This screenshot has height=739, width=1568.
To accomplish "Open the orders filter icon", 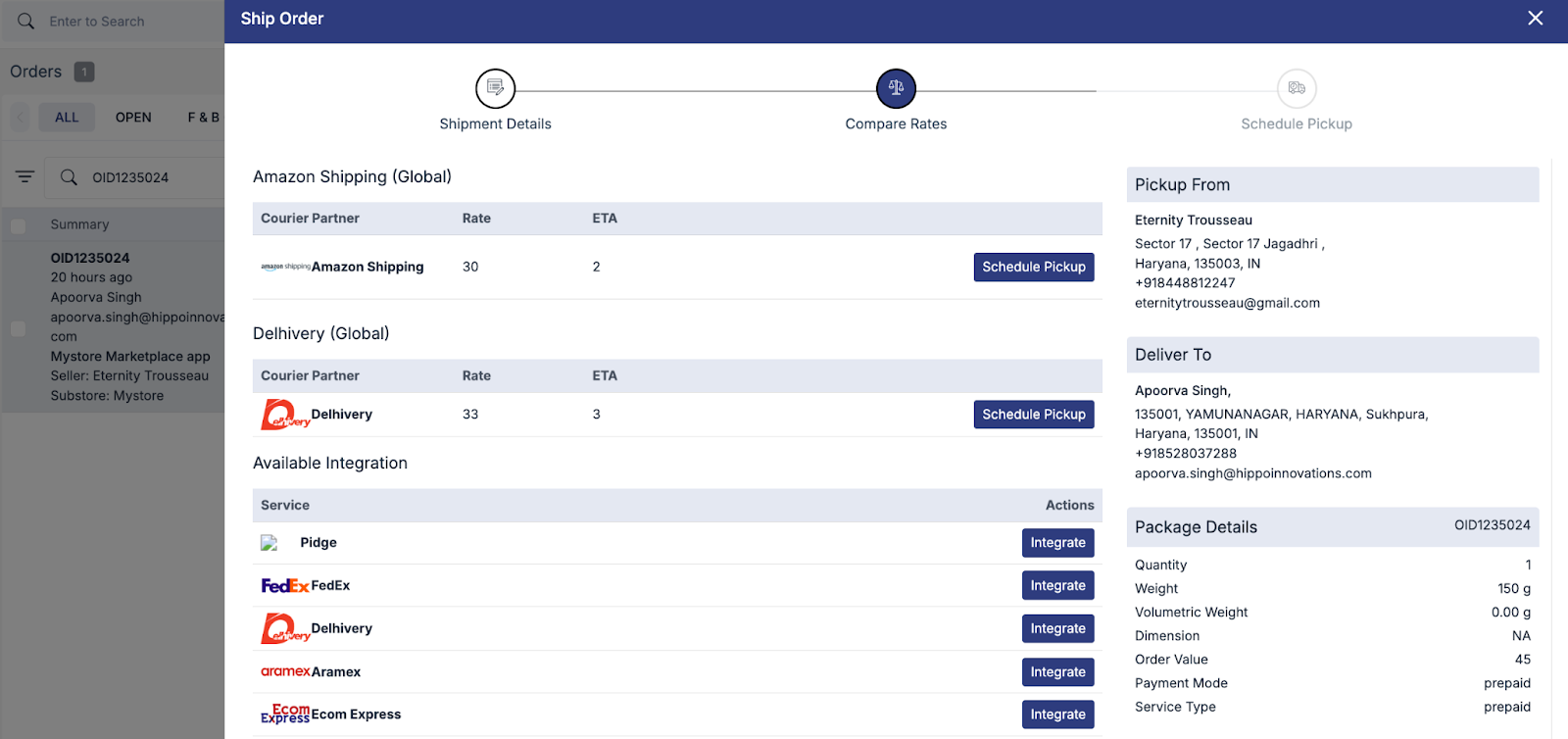I will 24,176.
